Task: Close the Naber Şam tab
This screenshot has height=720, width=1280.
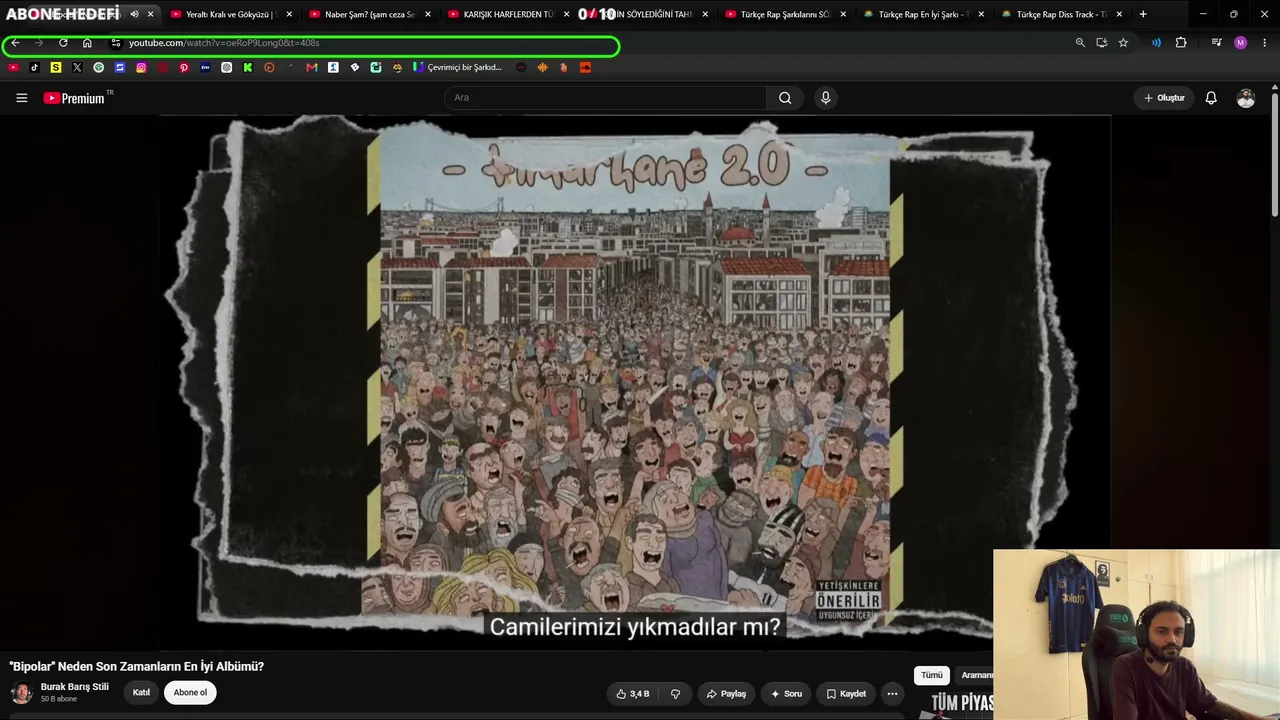Action: point(428,14)
